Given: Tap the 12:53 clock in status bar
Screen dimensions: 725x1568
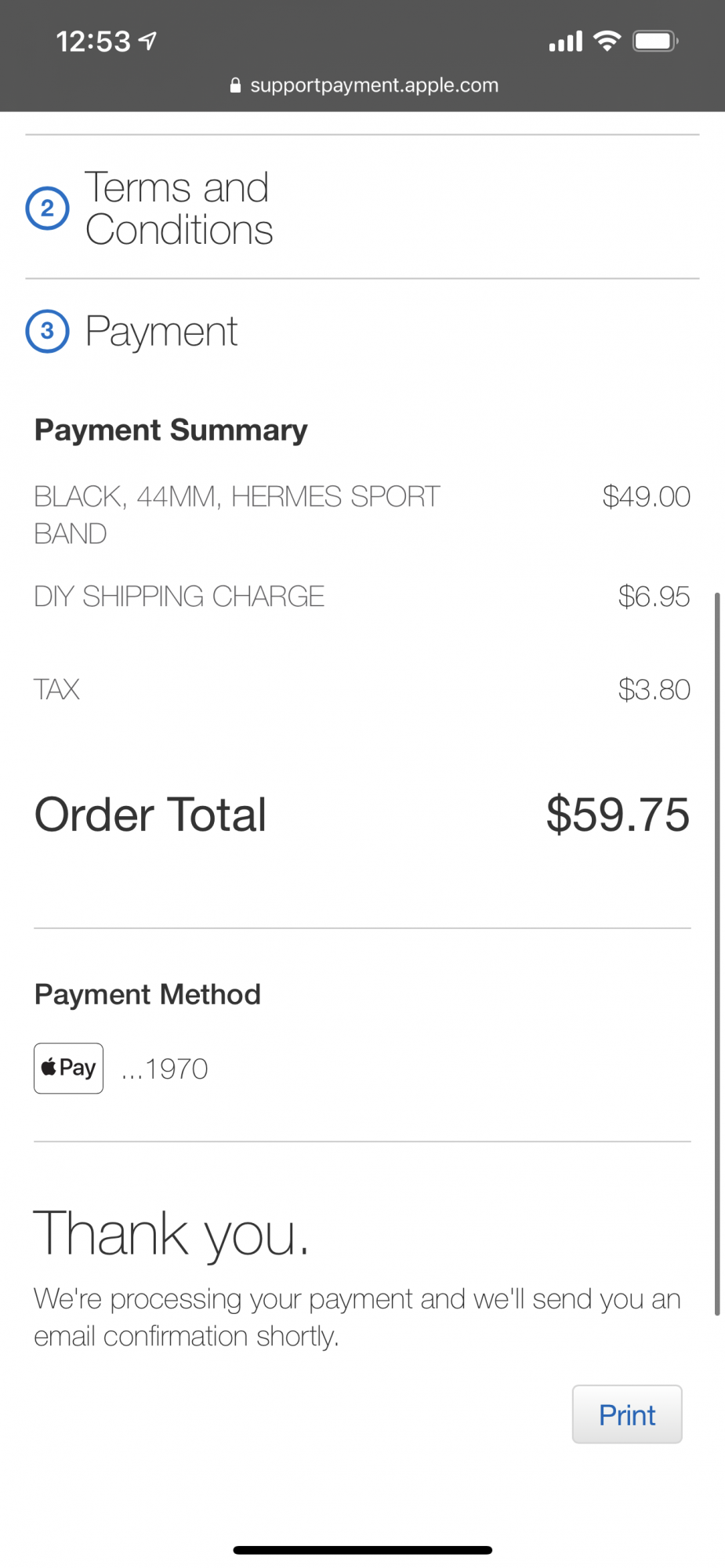Looking at the screenshot, I should point(93,41).
